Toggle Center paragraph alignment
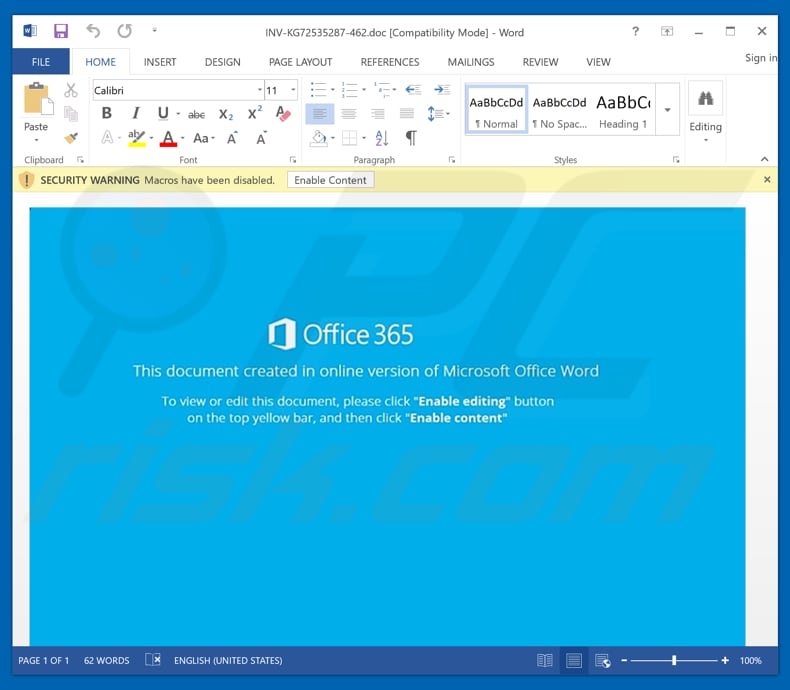The height and width of the screenshot is (690, 790). point(348,114)
